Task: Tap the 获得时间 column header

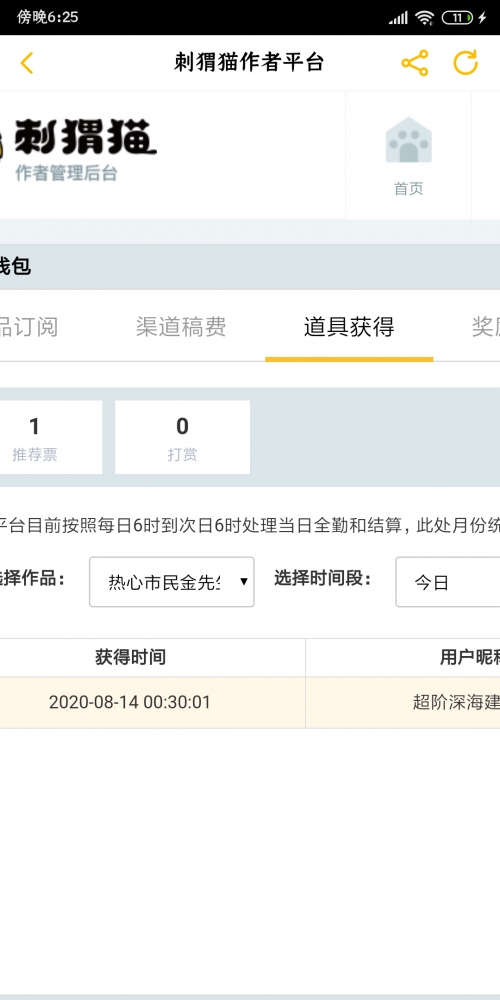Action: 131,658
